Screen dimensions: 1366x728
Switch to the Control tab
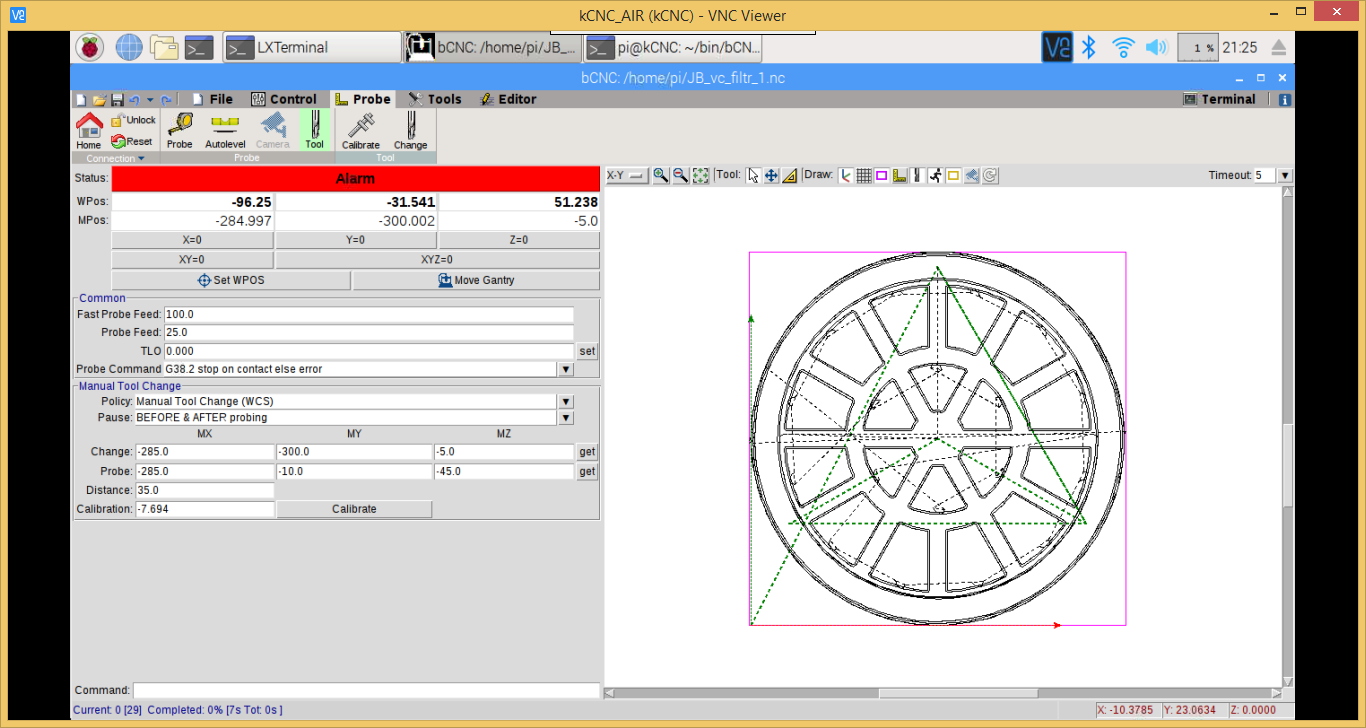coord(284,99)
